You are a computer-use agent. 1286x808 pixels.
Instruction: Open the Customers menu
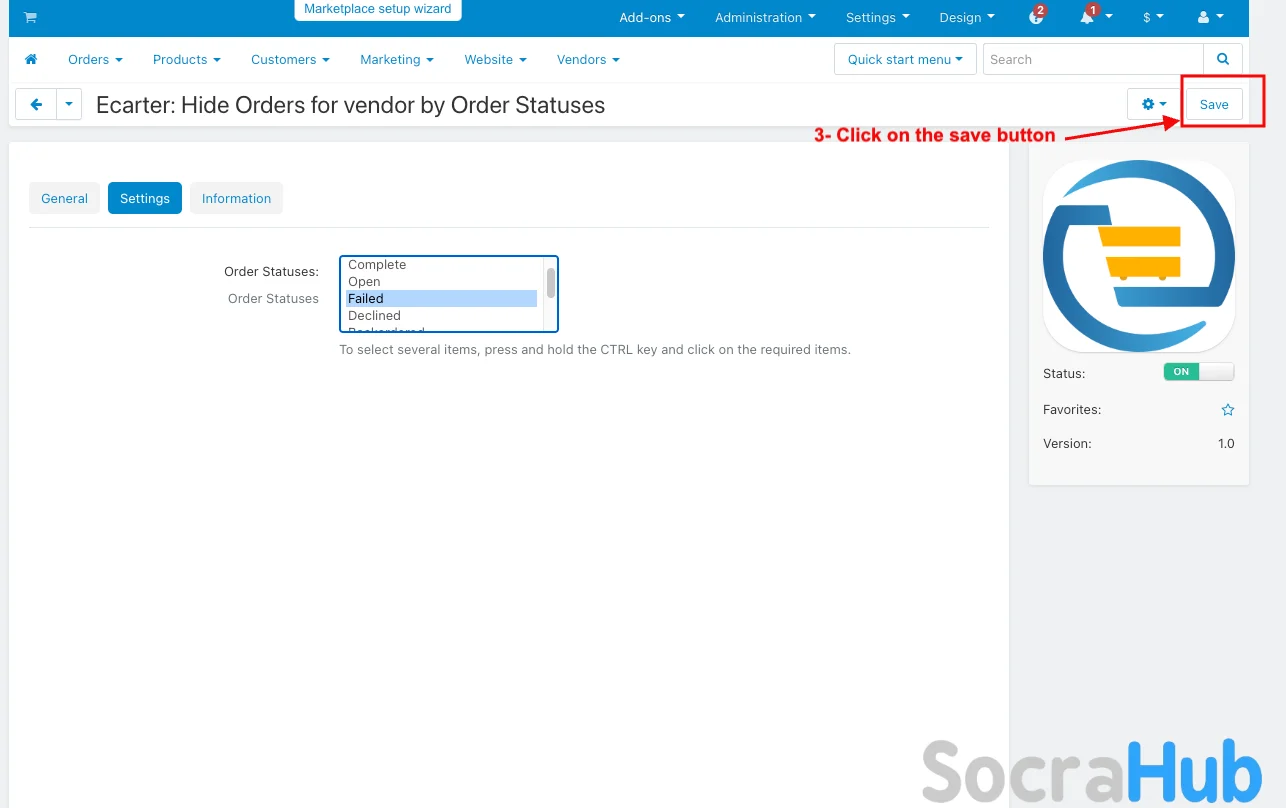pos(290,59)
